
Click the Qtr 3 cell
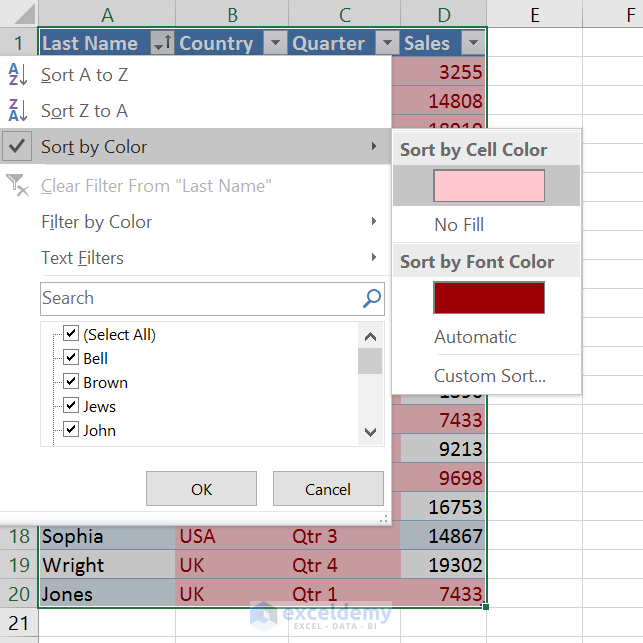pos(344,536)
